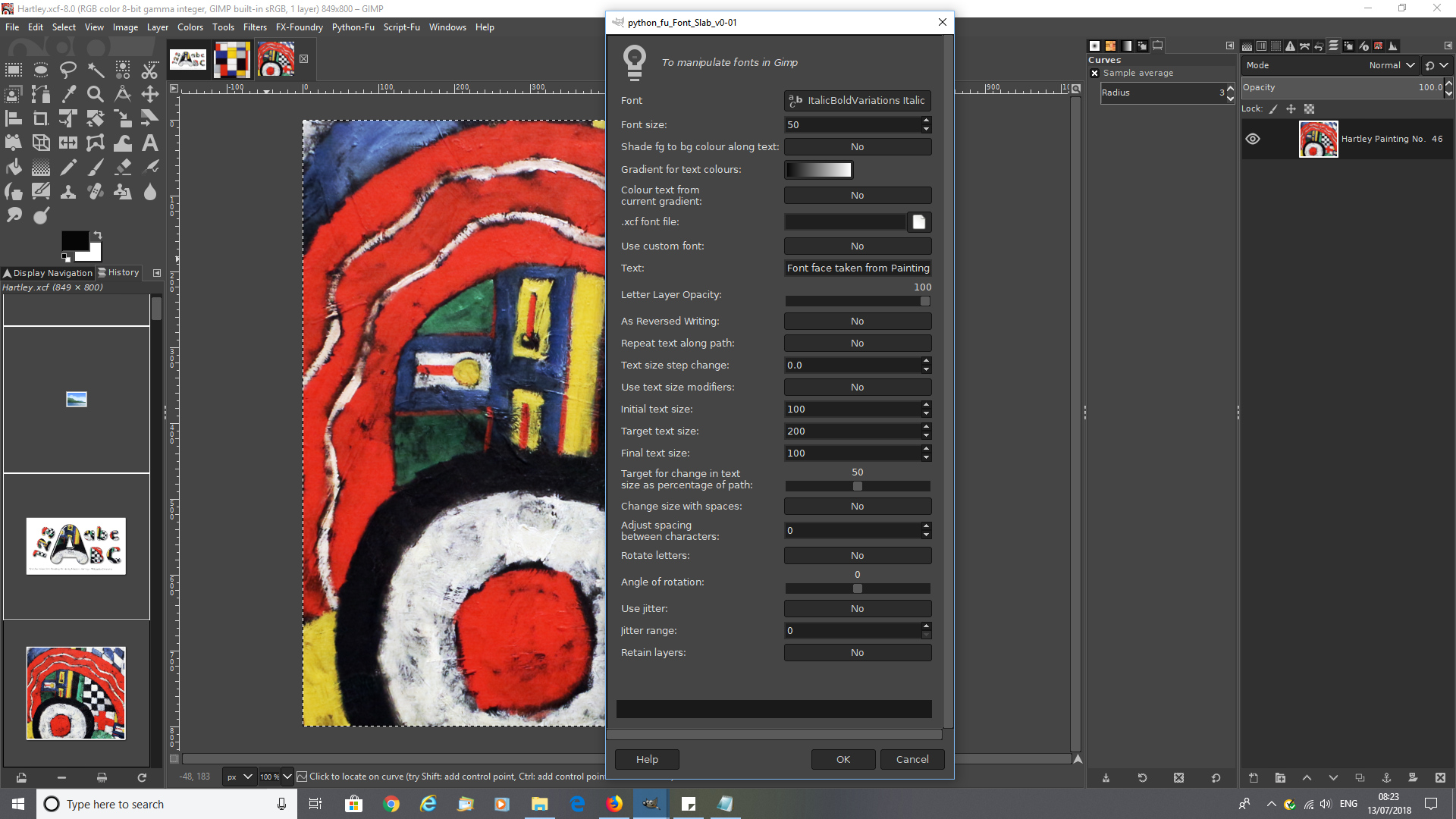Toggle 'Use jitter' option

tap(858, 609)
